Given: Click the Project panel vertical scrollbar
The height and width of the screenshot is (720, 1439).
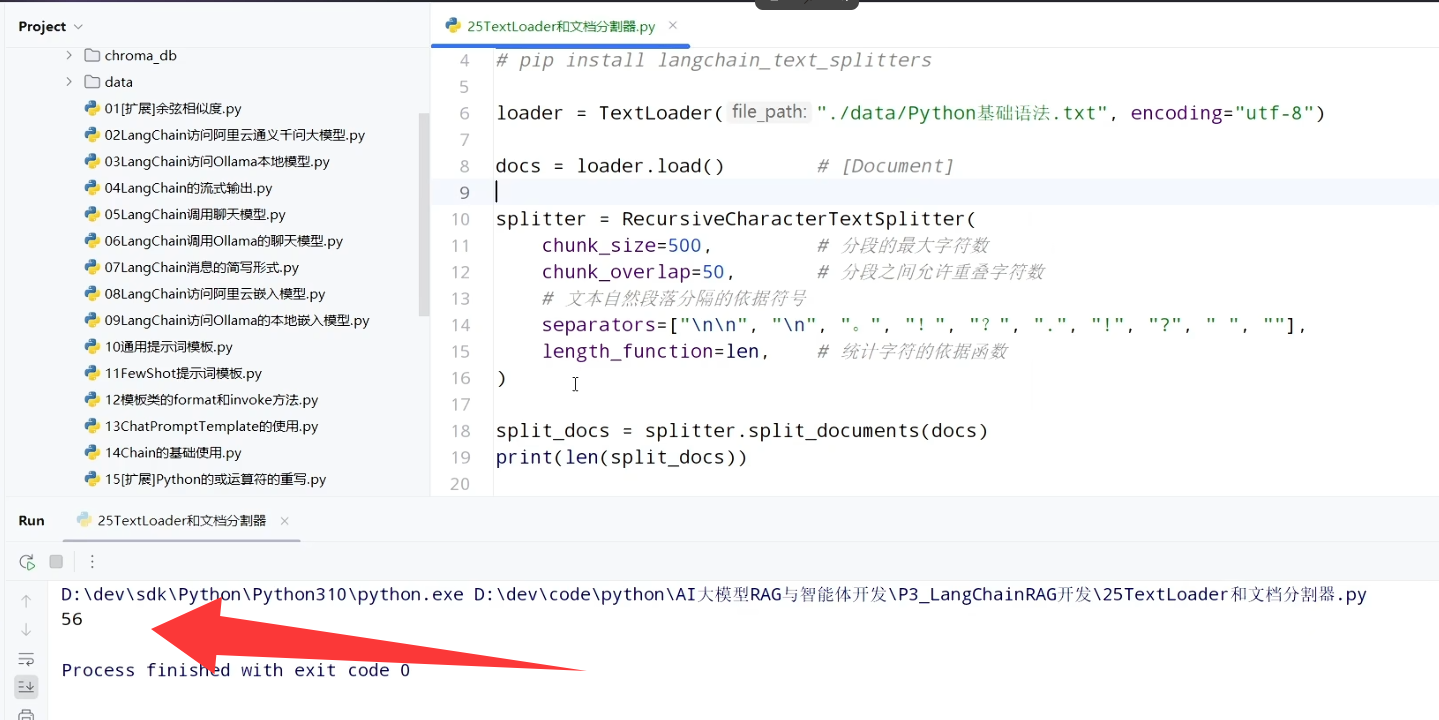Looking at the screenshot, I should pos(424,215).
